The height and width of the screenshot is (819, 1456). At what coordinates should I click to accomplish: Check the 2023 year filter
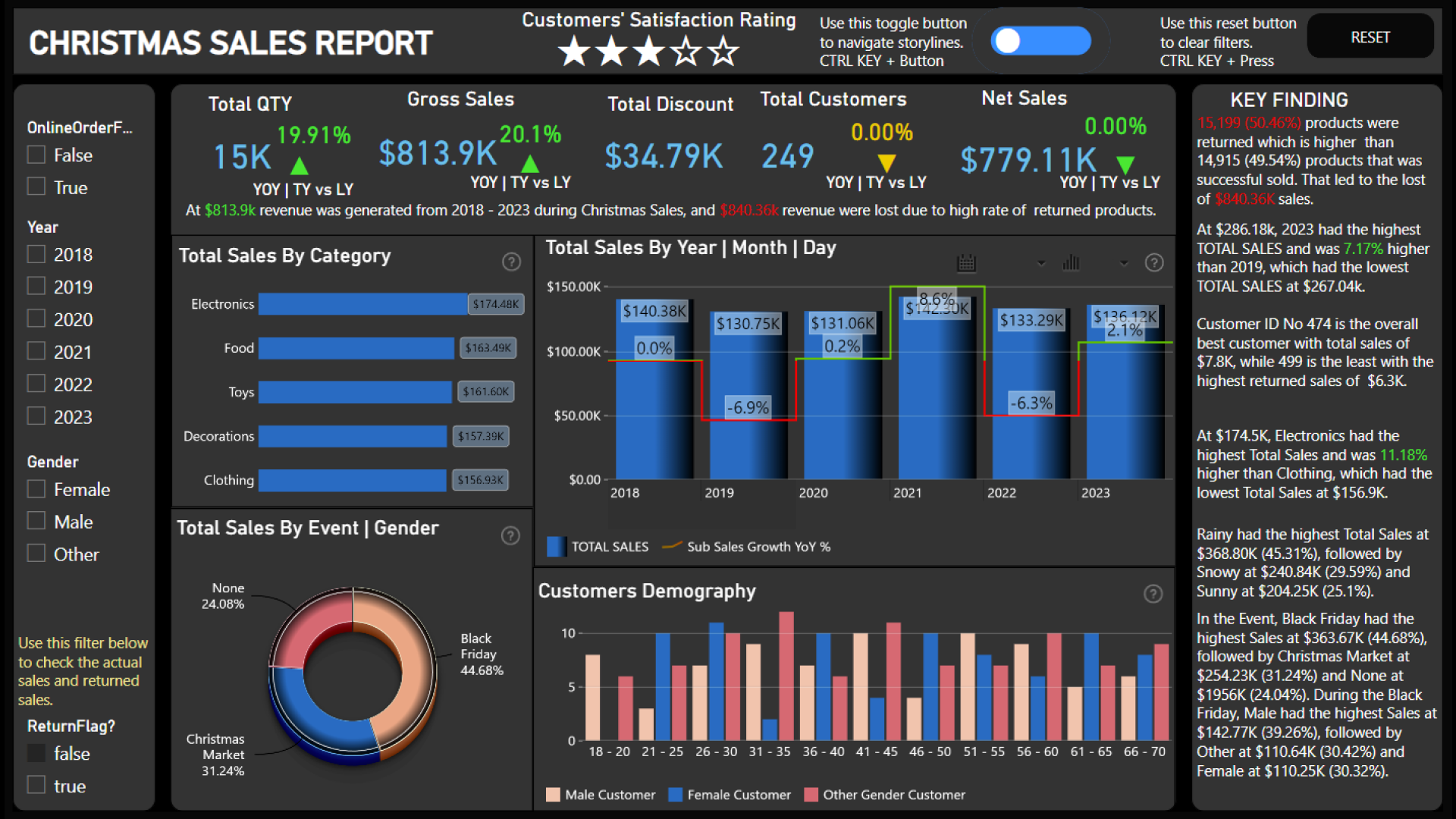pyautogui.click(x=36, y=416)
